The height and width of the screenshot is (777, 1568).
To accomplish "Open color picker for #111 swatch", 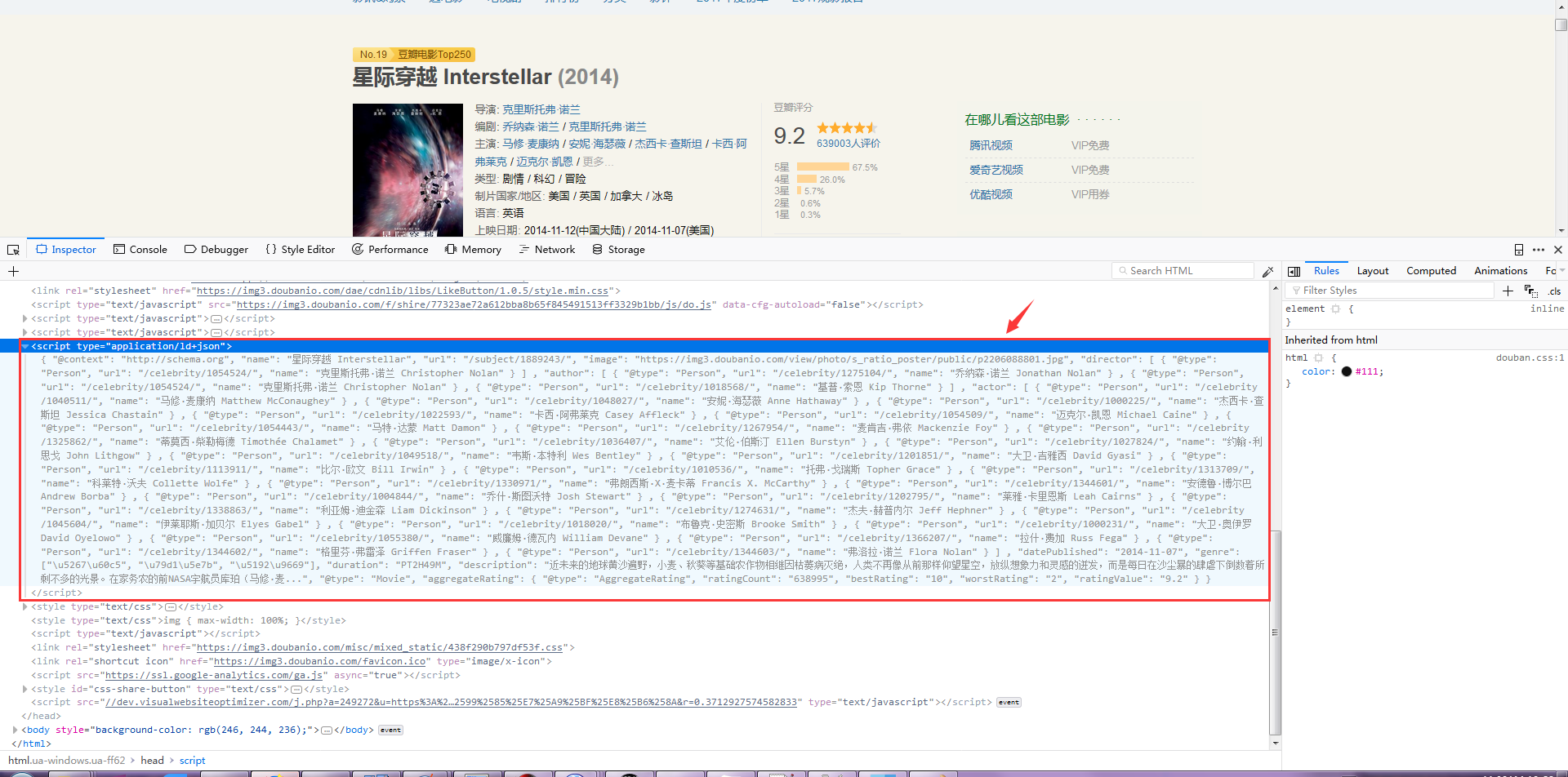I will coord(1346,372).
